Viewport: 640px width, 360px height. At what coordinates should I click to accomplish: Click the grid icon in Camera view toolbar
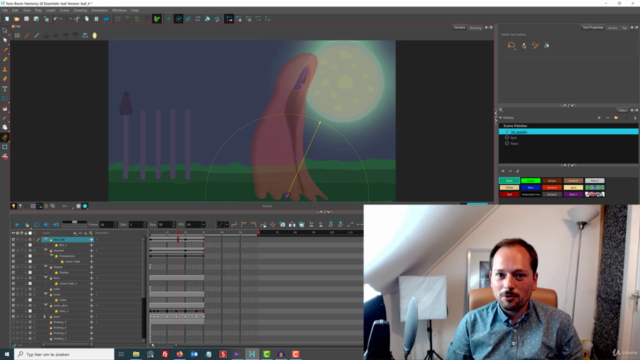click(17, 36)
